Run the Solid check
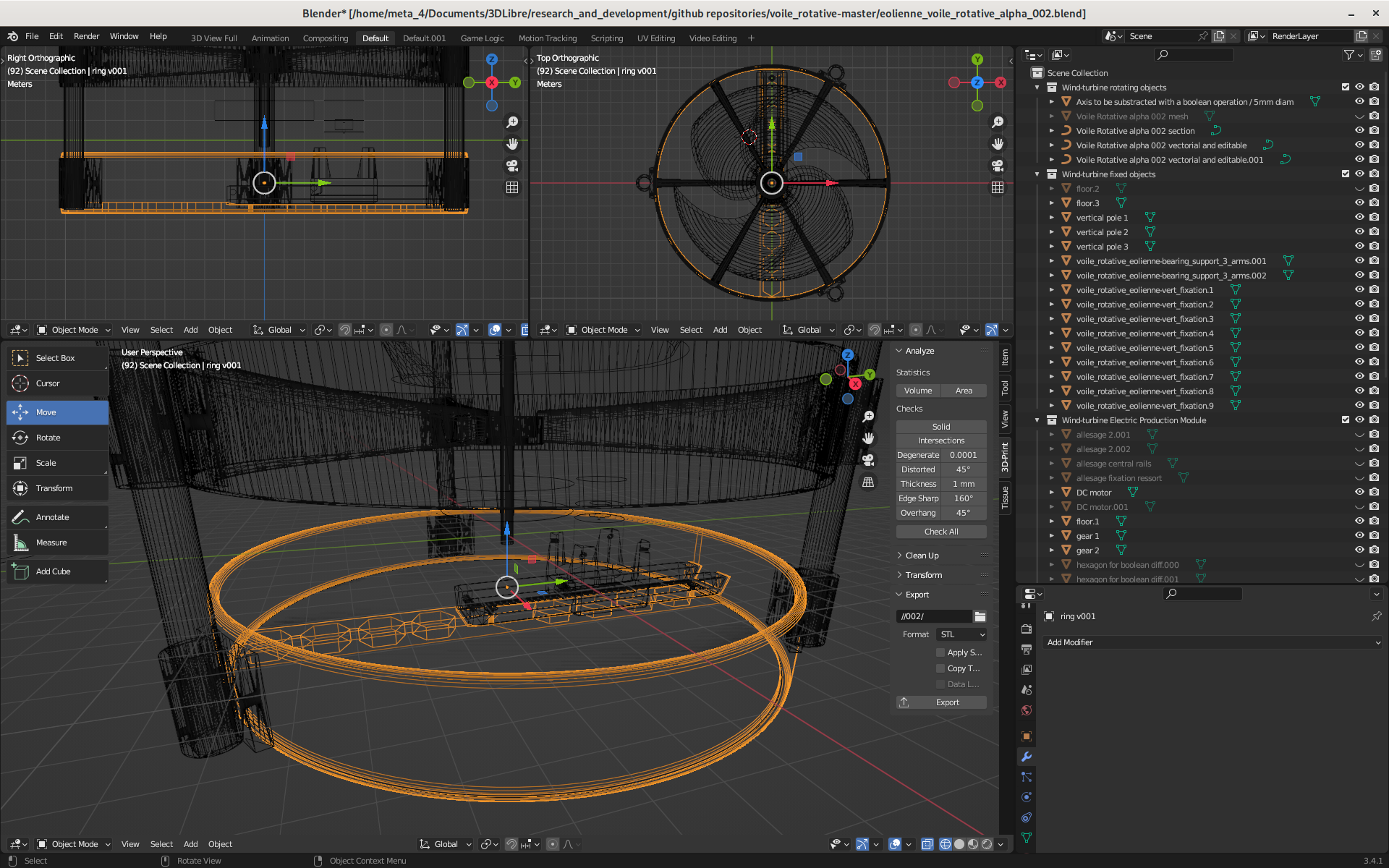The height and width of the screenshot is (868, 1389). 941,427
